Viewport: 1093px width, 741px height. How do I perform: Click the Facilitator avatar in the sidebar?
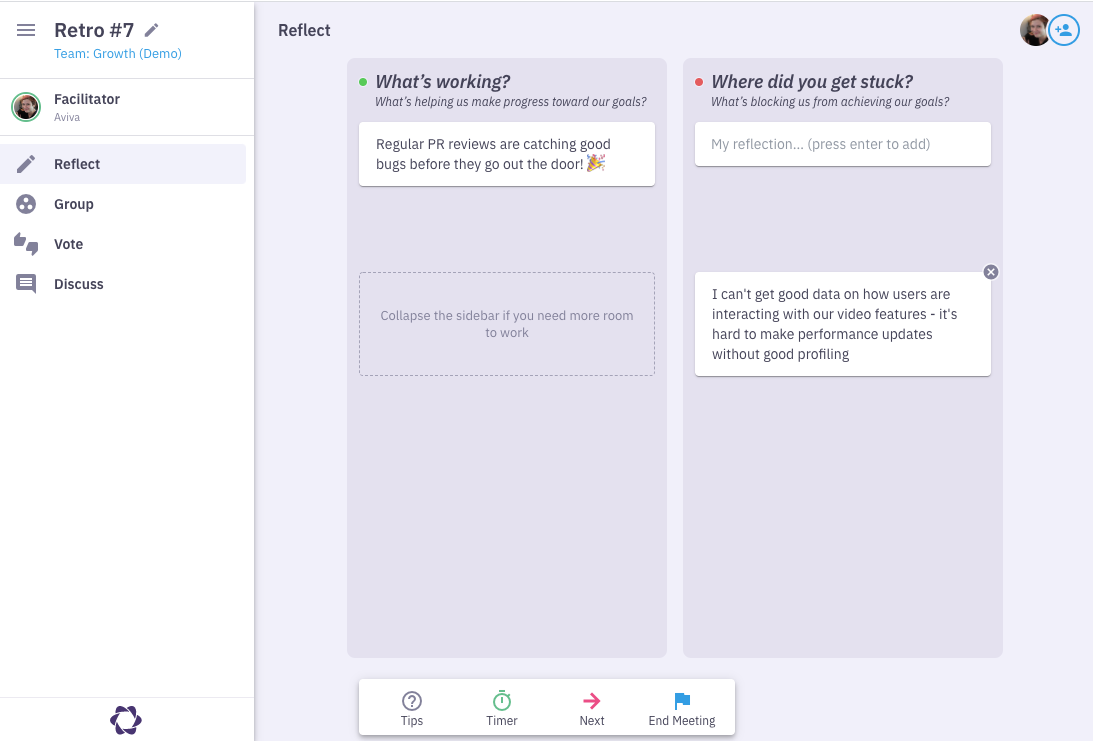pos(26,107)
